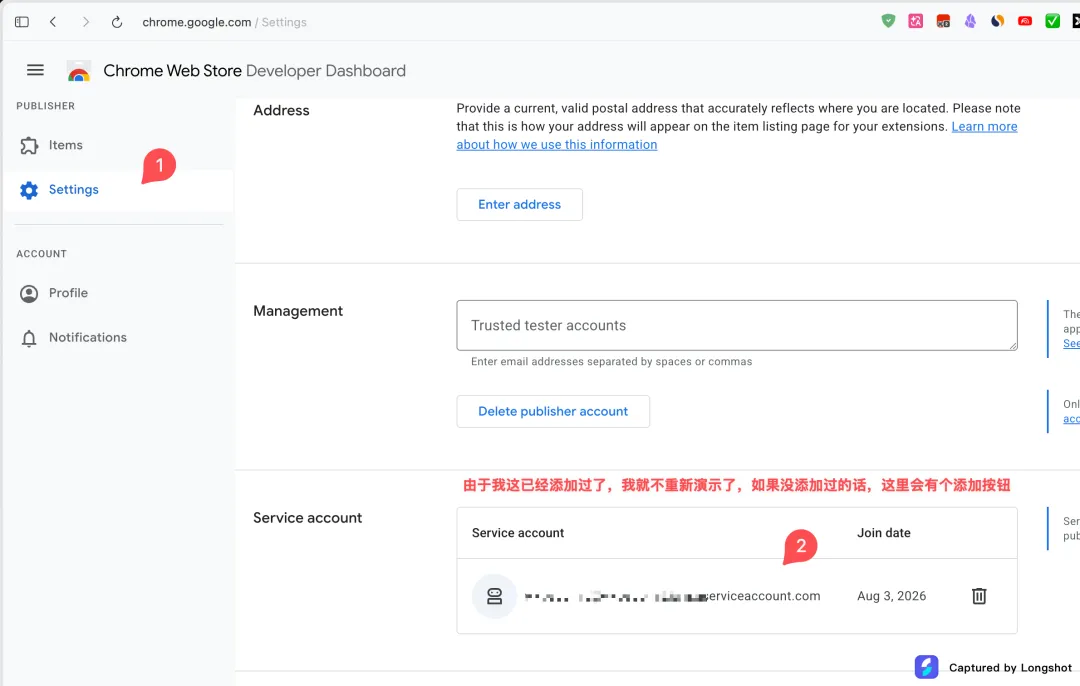Click the Address section heading

coord(281,111)
